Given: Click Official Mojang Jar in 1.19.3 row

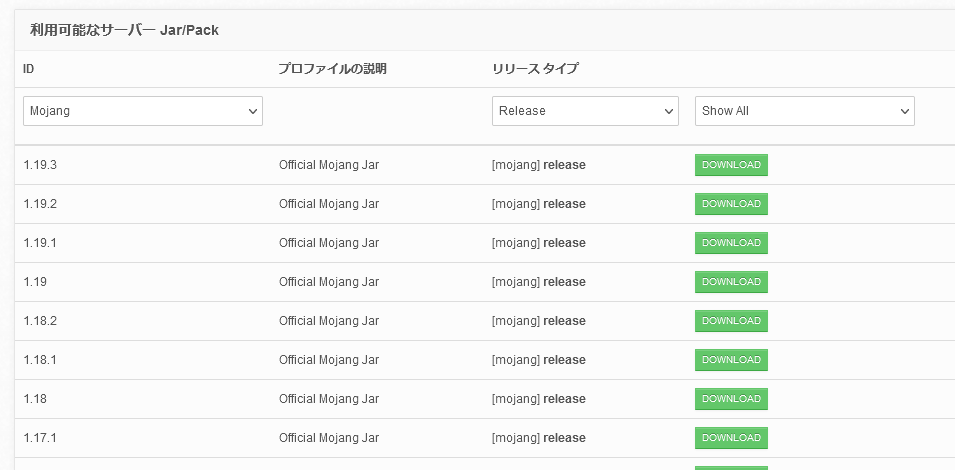Looking at the screenshot, I should point(329,165).
